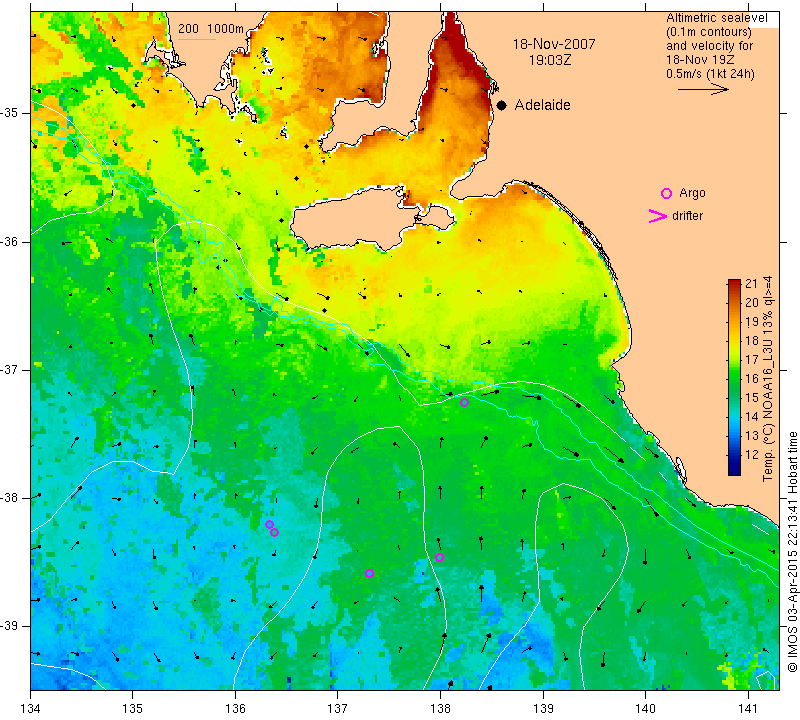The height and width of the screenshot is (720, 800).
Task: Click longitude axis label 136
Action: tap(235, 709)
